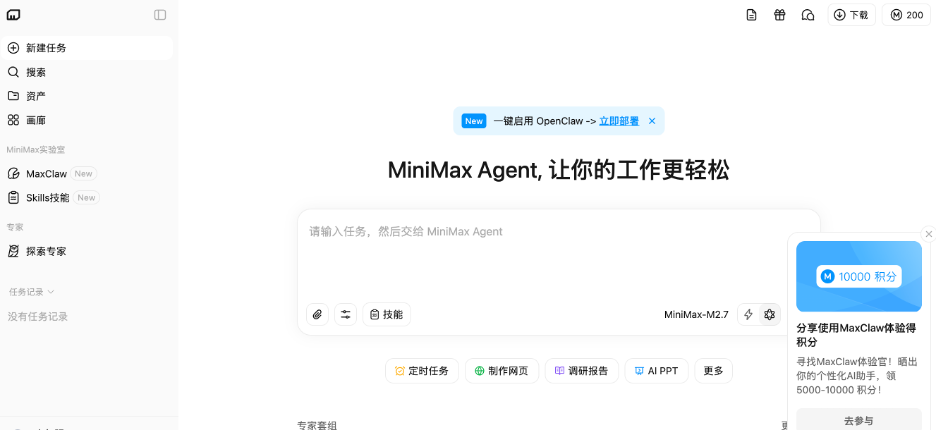The height and width of the screenshot is (430, 936).
Task: Open 探索专家 in the sidebar
Action: point(87,251)
